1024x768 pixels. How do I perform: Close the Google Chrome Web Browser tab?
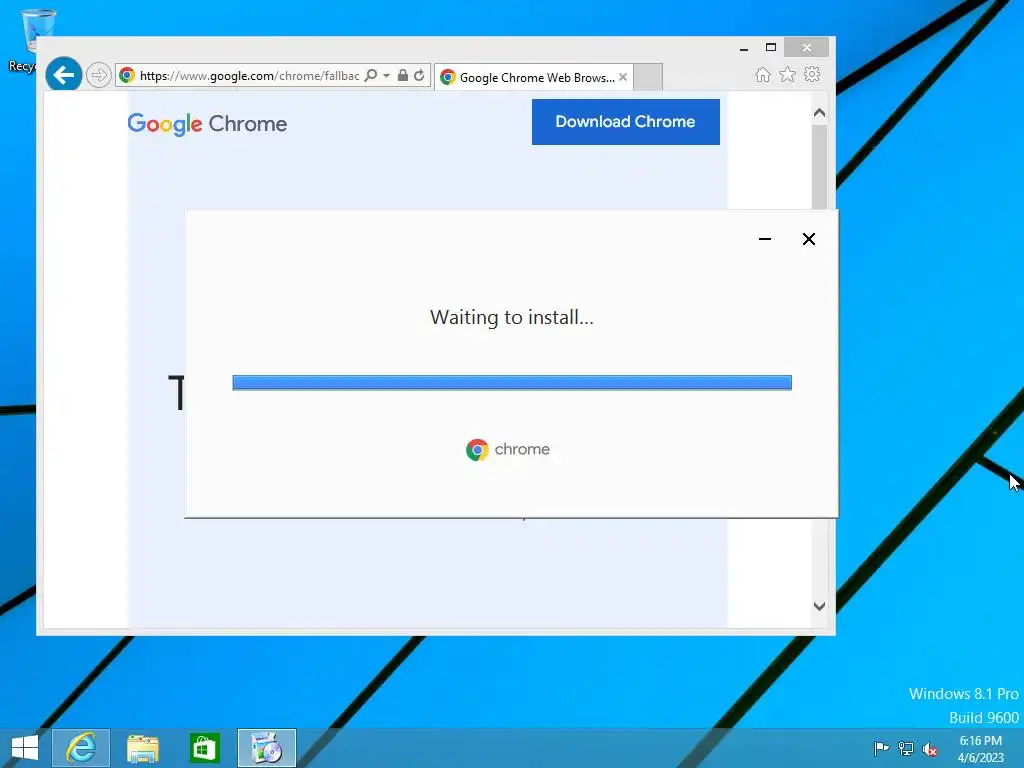pos(623,77)
